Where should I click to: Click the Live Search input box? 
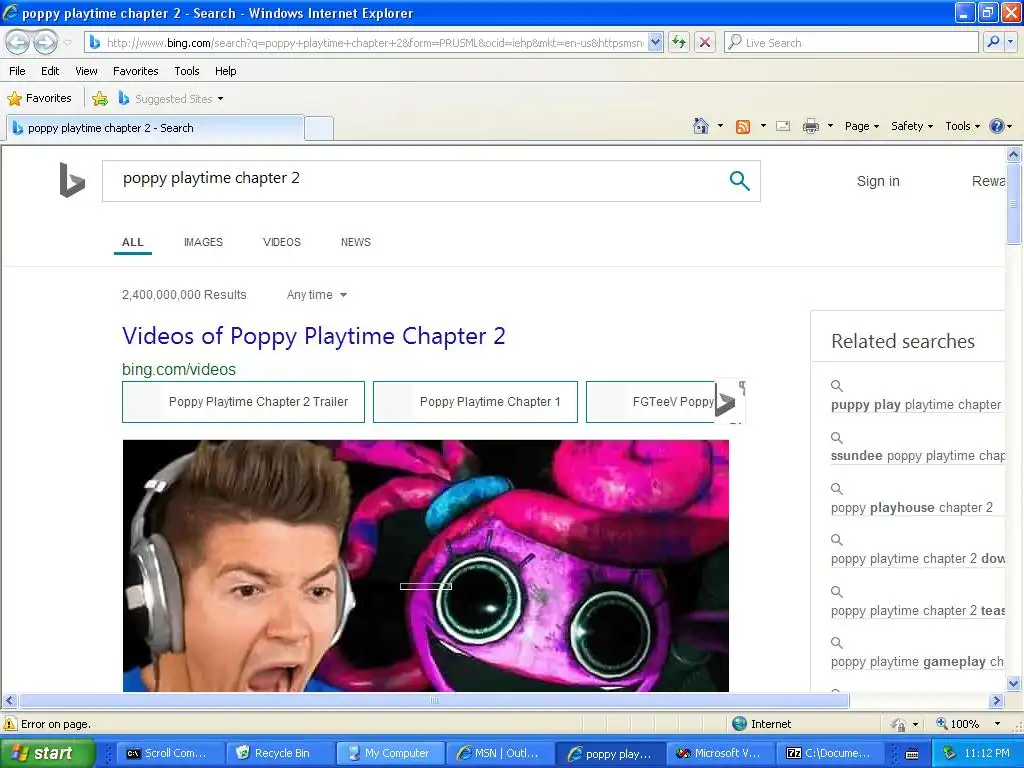click(851, 42)
